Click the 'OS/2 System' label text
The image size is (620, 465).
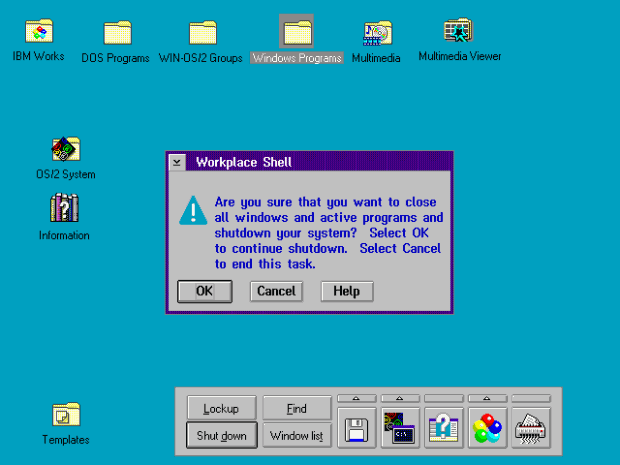[66, 174]
